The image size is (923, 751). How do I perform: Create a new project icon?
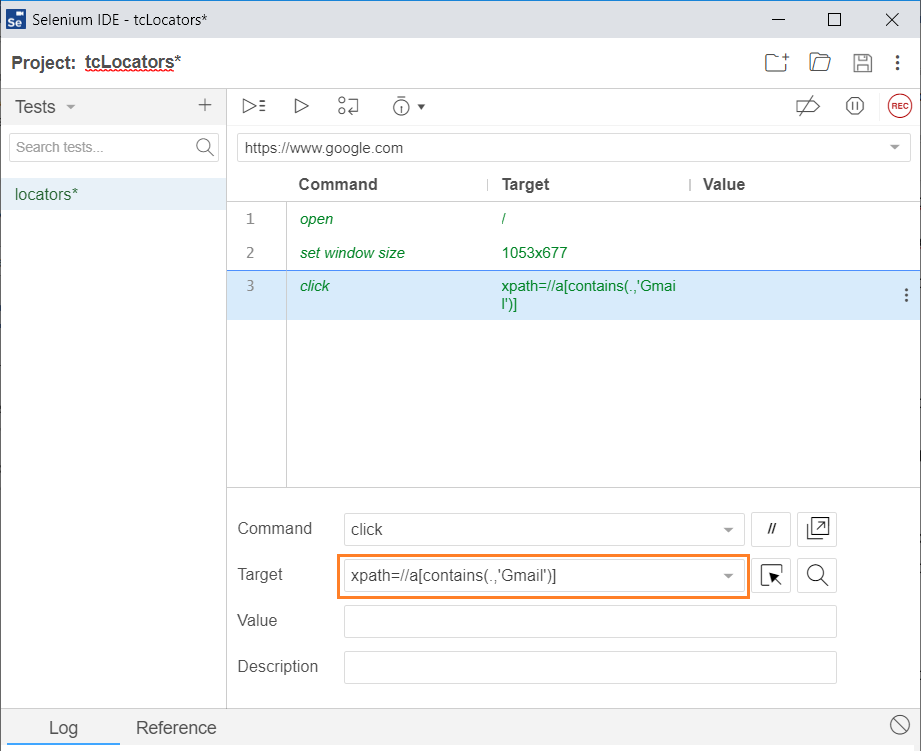click(x=776, y=62)
